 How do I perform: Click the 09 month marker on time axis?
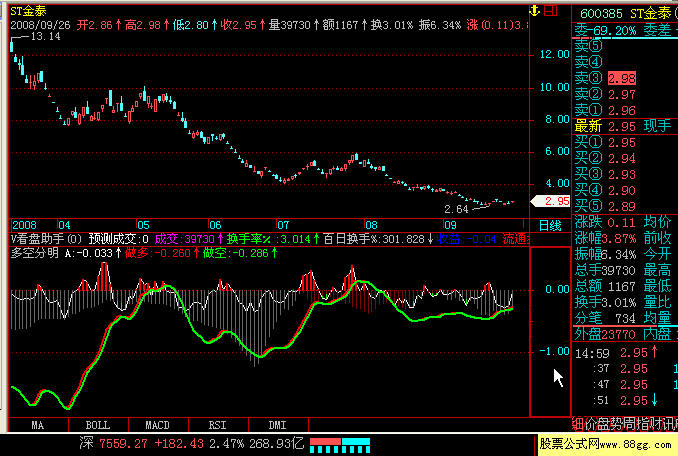(x=450, y=225)
